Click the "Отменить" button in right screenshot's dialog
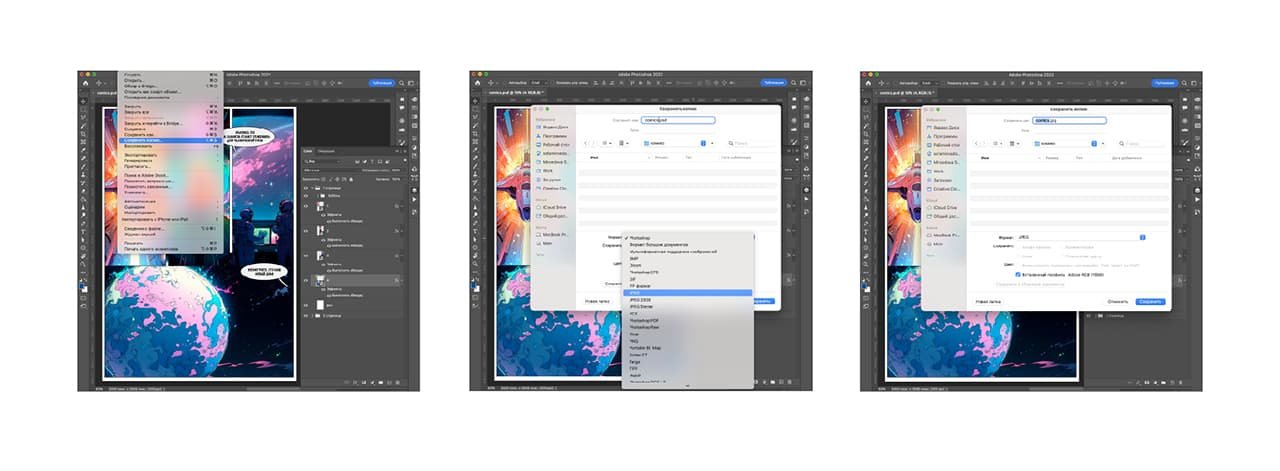Image resolution: width=1280 pixels, height=471 pixels. pos(1117,301)
